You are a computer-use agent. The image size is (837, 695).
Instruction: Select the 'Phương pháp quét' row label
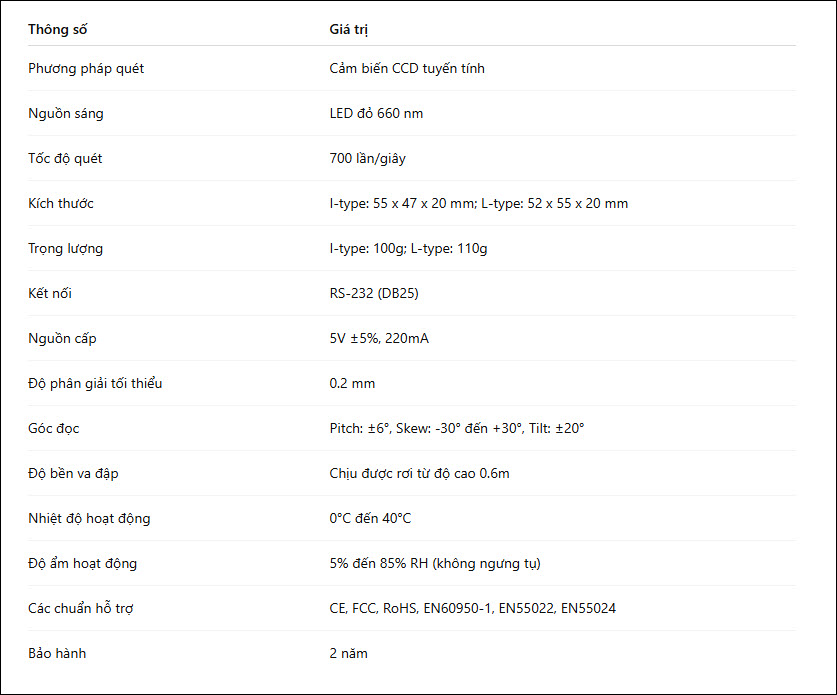click(x=86, y=68)
